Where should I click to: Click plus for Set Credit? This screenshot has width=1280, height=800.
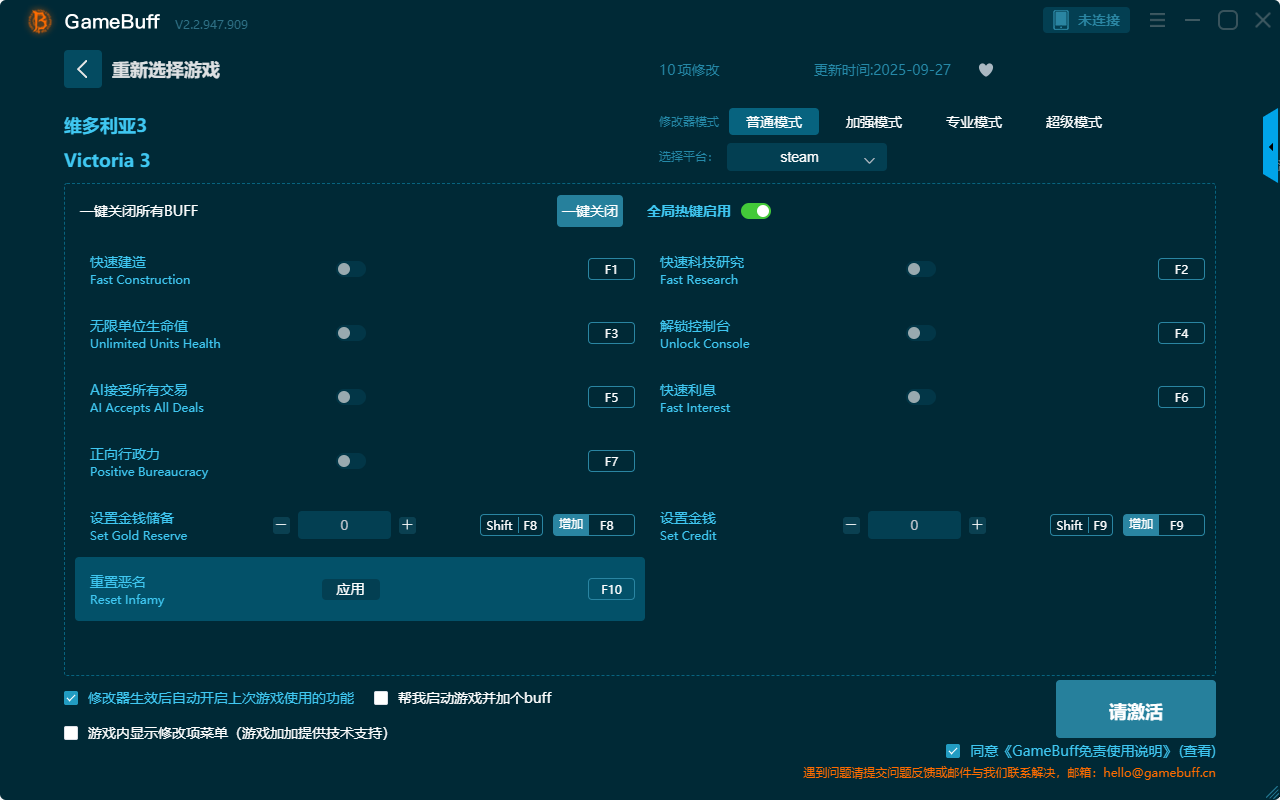977,525
